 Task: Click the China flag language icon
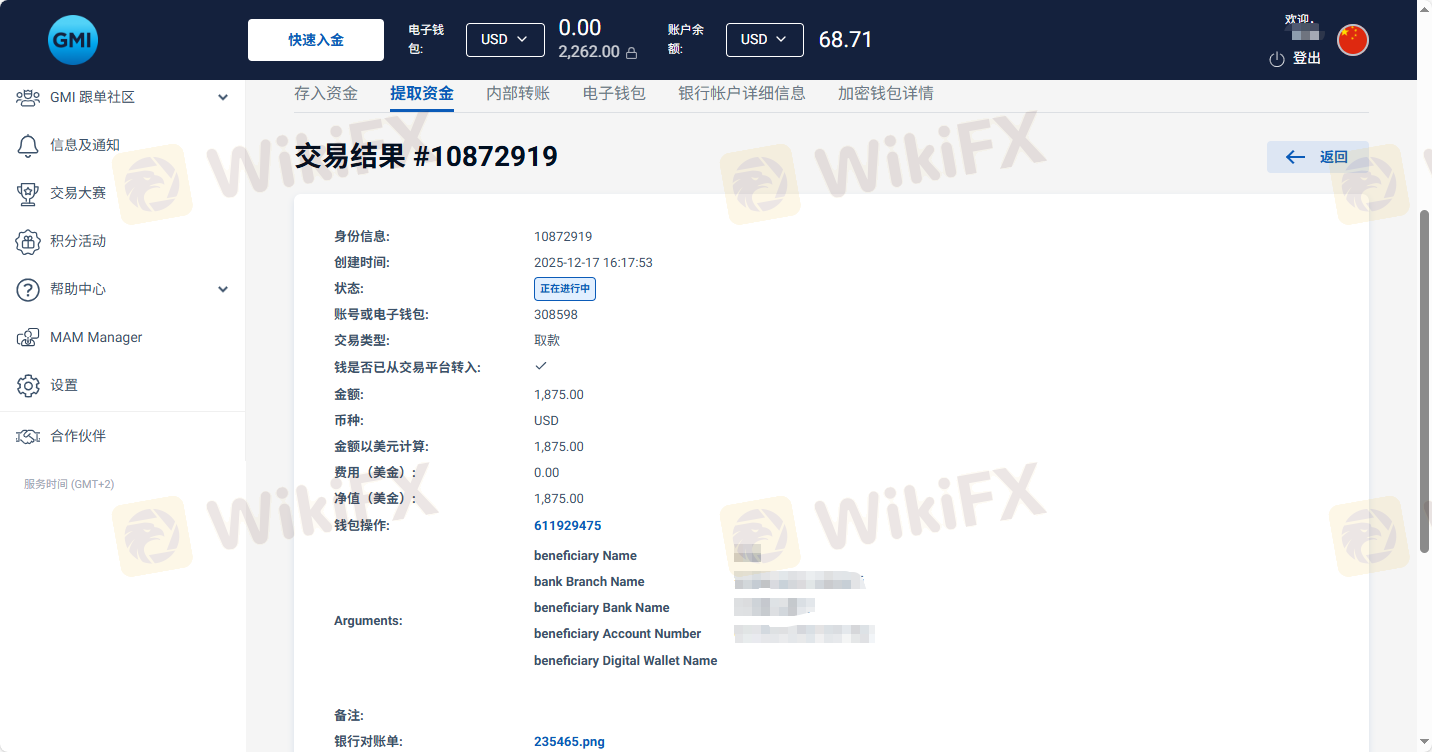click(x=1352, y=40)
